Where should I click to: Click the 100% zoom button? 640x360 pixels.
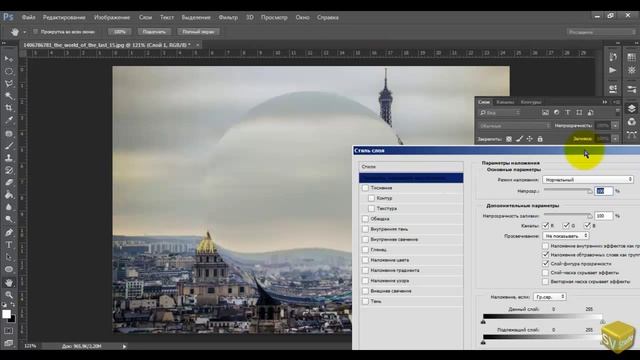[x=120, y=31]
